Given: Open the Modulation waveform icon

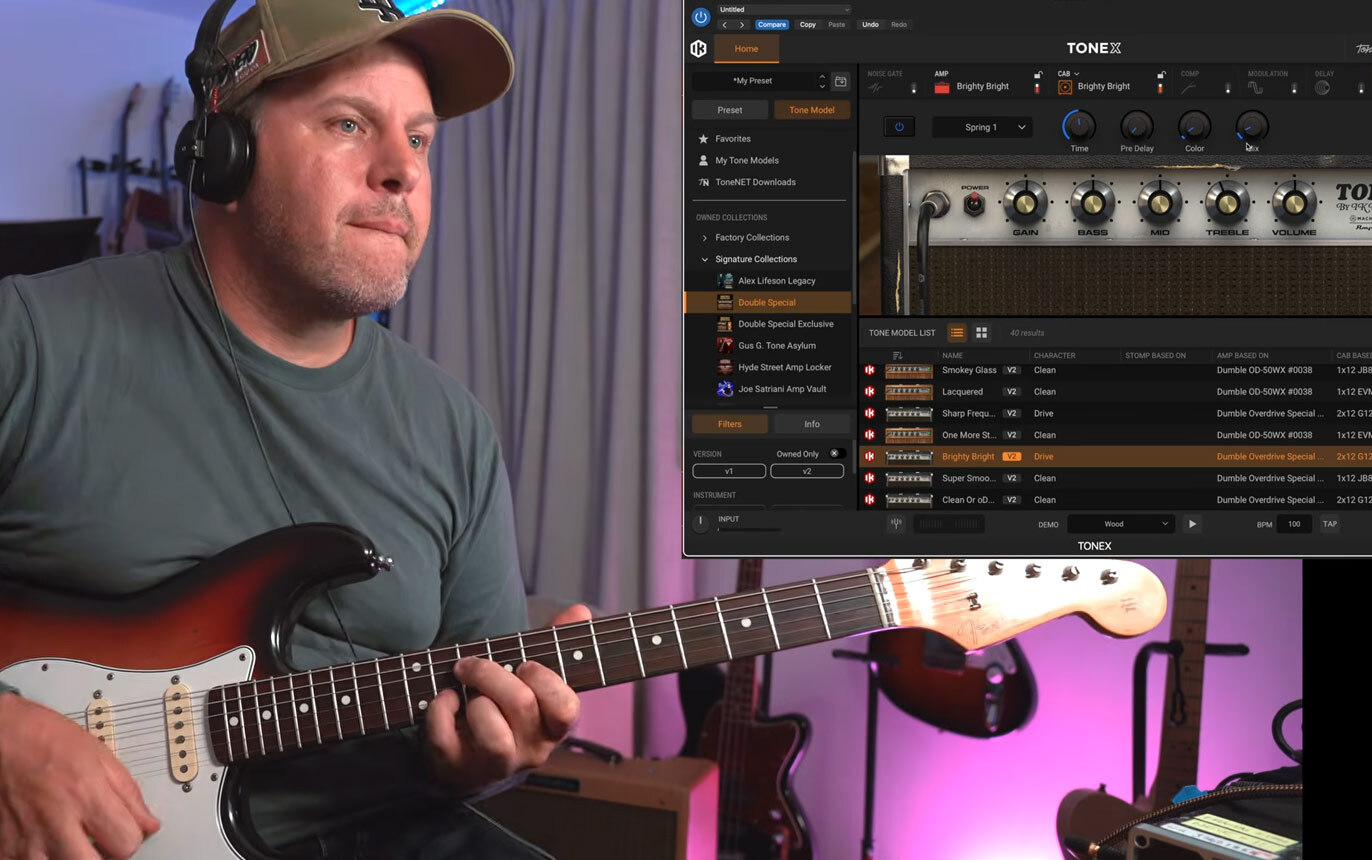Looking at the screenshot, I should (x=1255, y=88).
